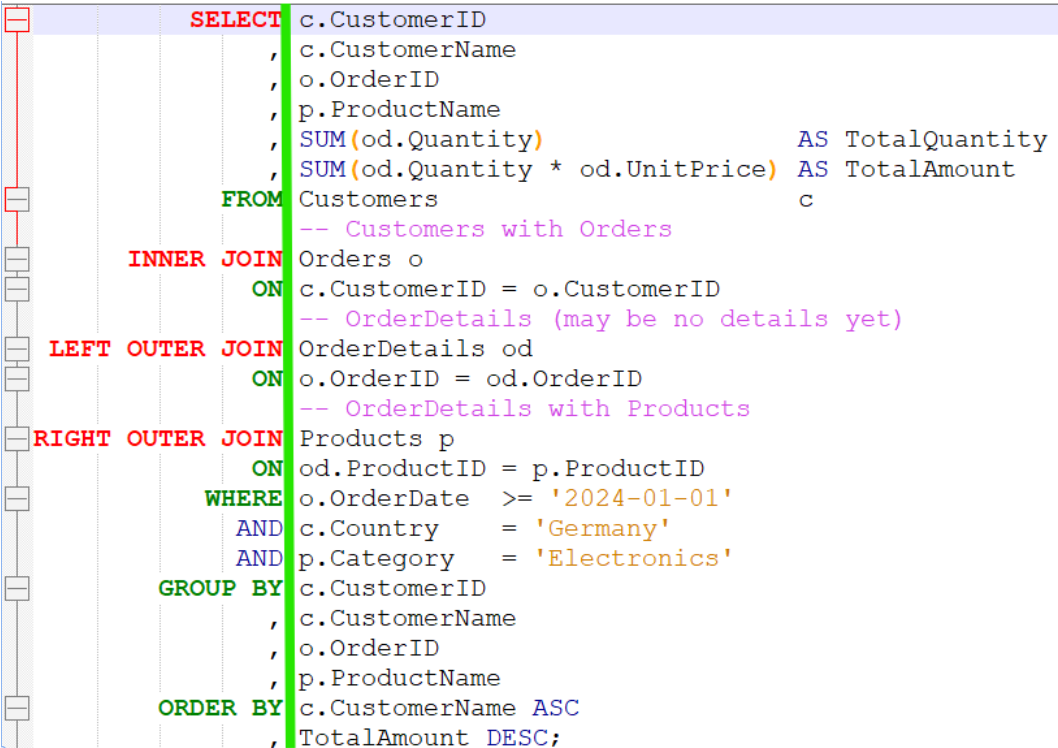
Task: Collapse the WHERE clause fold marker
Action: click(17, 498)
